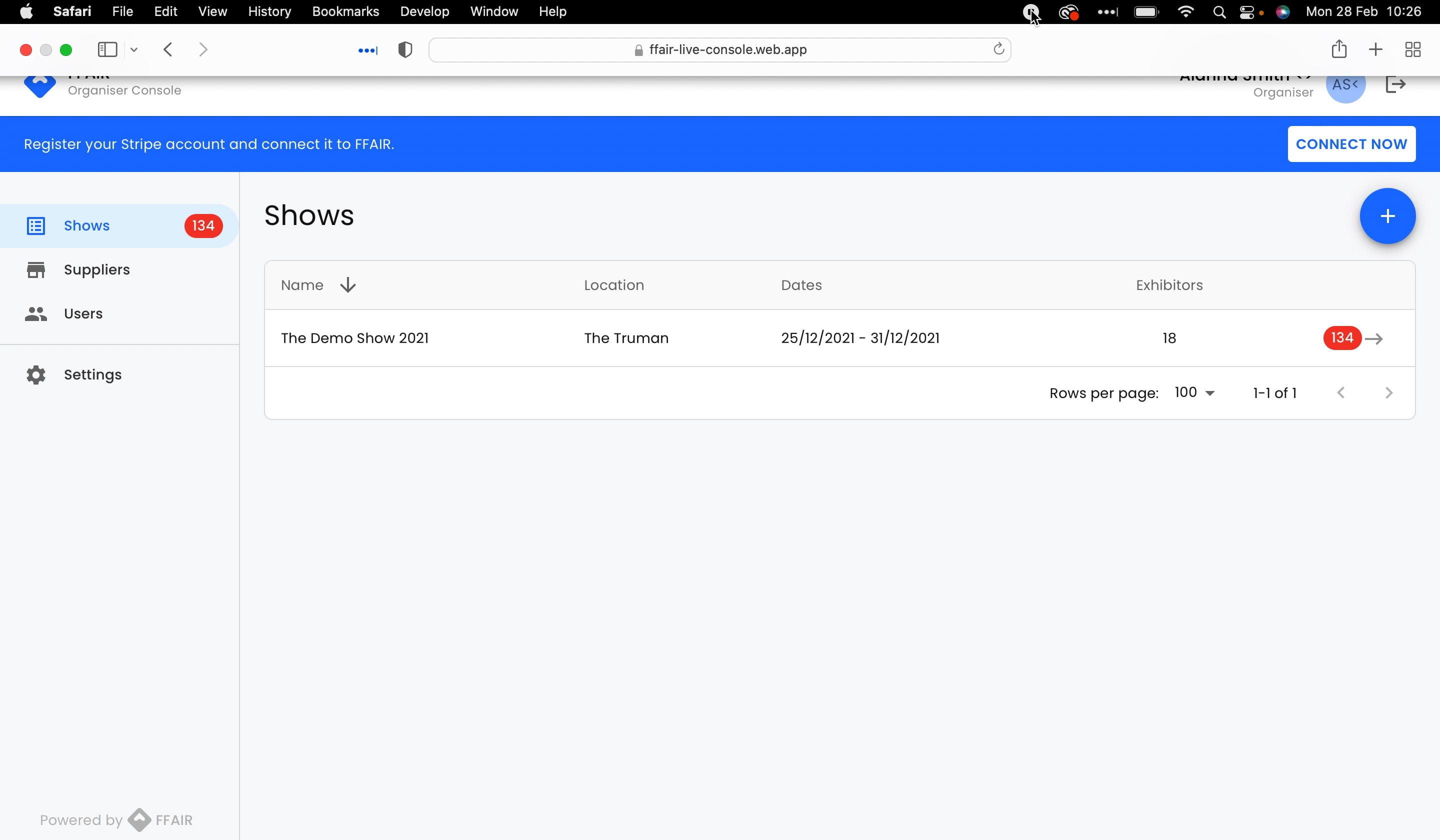Click Safari address bar
Image resolution: width=1440 pixels, height=840 pixels.
[719, 49]
